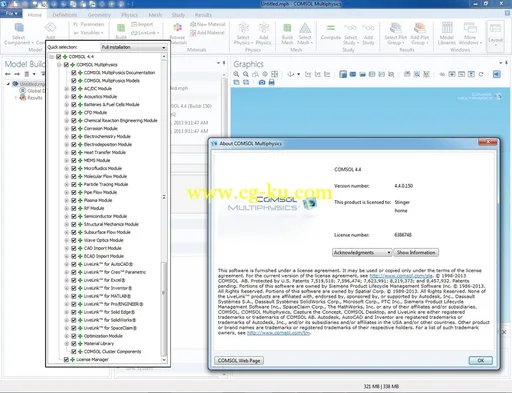
Task: Collapse the COMSOL 4.4 root tree node
Action: click(x=51, y=57)
